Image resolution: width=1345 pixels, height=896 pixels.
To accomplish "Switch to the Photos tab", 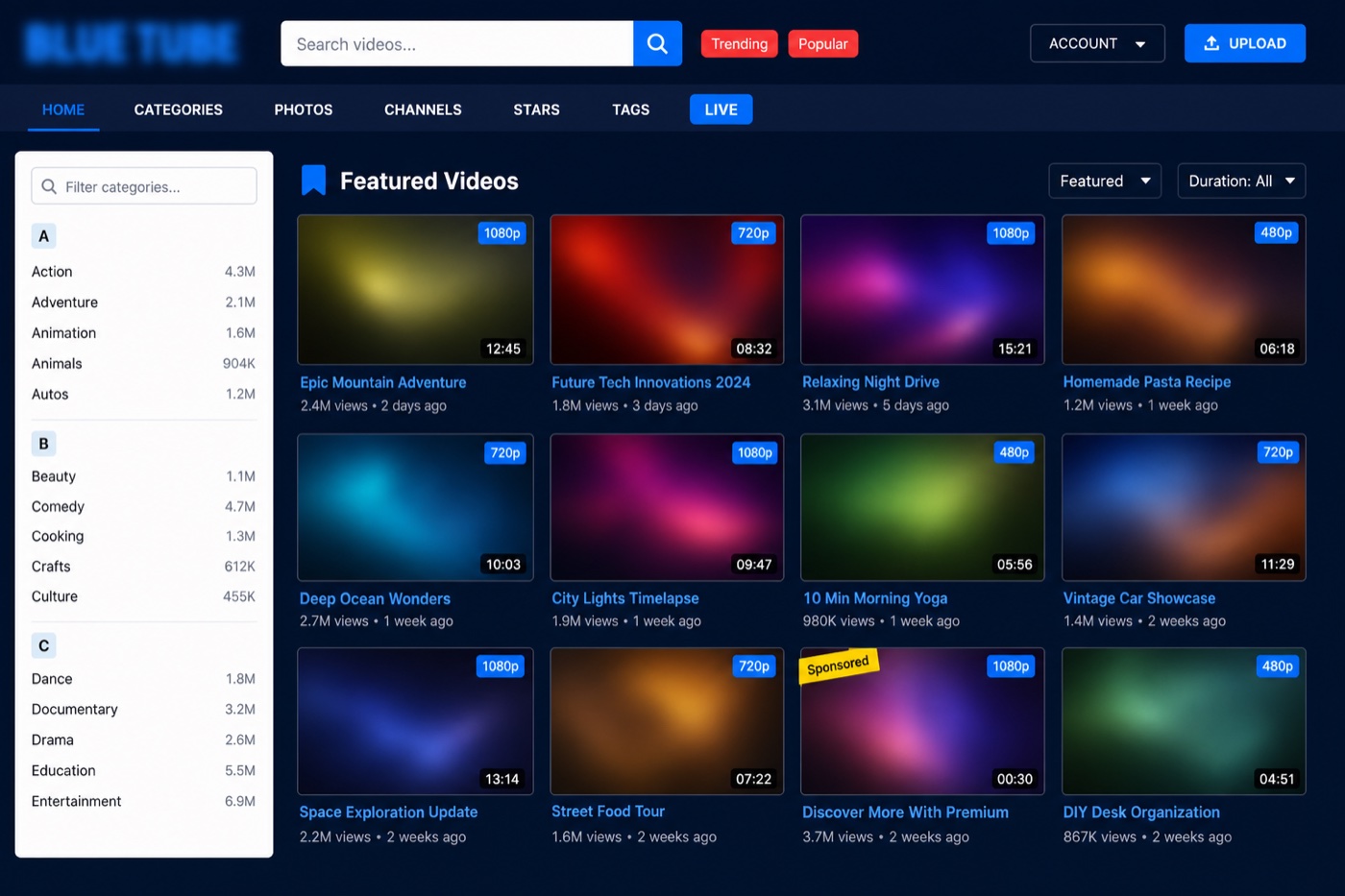I will click(304, 109).
